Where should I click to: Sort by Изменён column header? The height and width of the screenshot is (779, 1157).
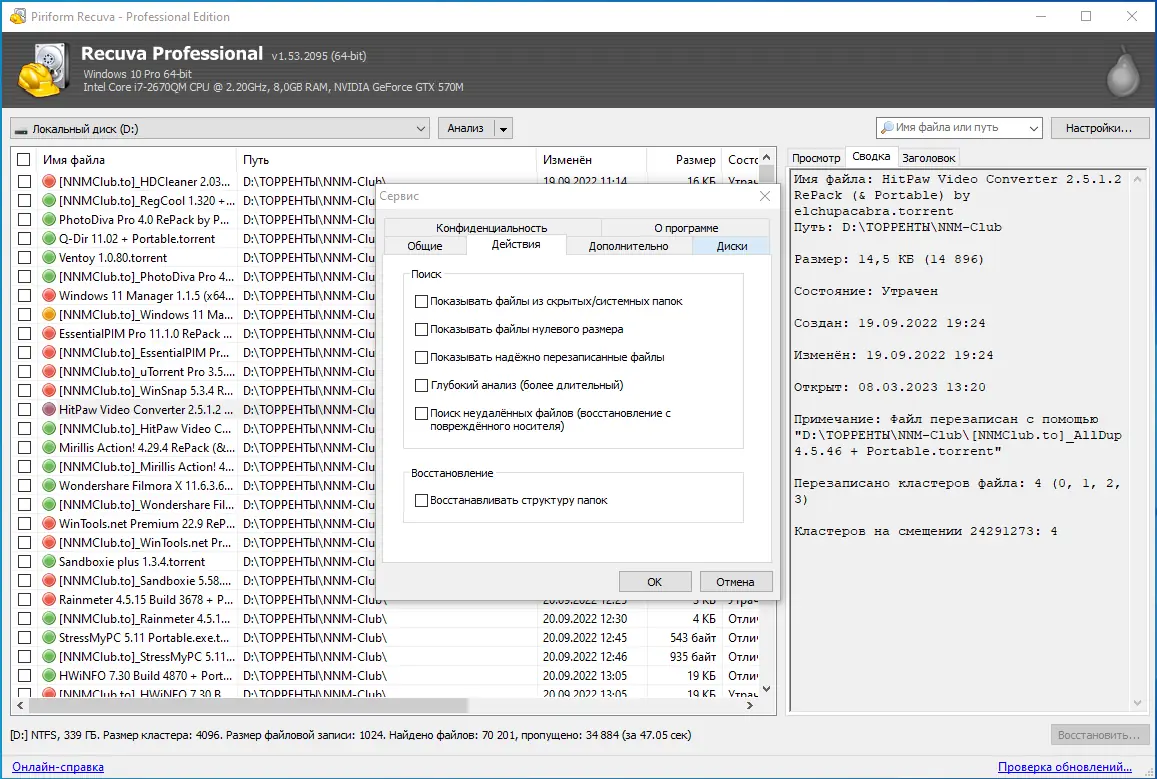(x=591, y=159)
